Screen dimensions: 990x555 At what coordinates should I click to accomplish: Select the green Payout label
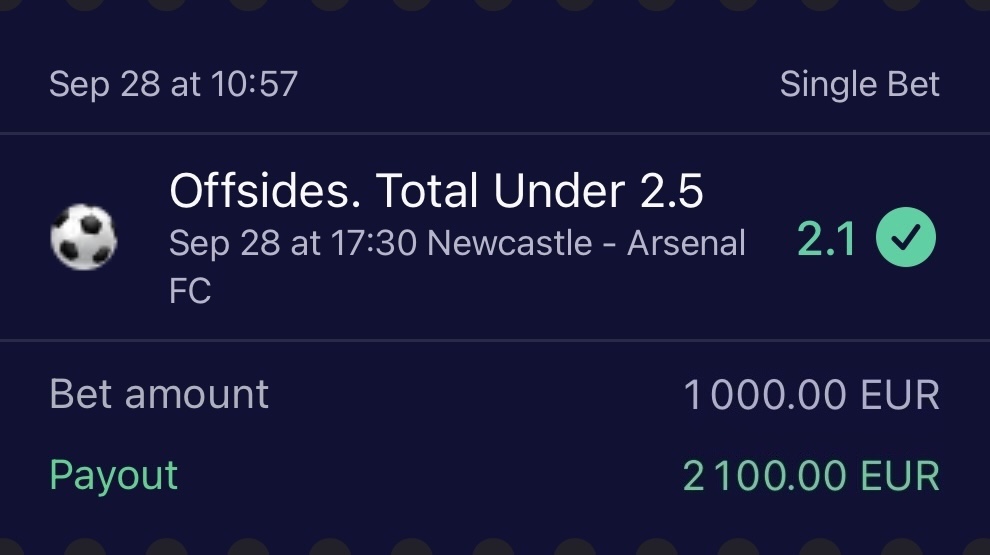pyautogui.click(x=113, y=475)
